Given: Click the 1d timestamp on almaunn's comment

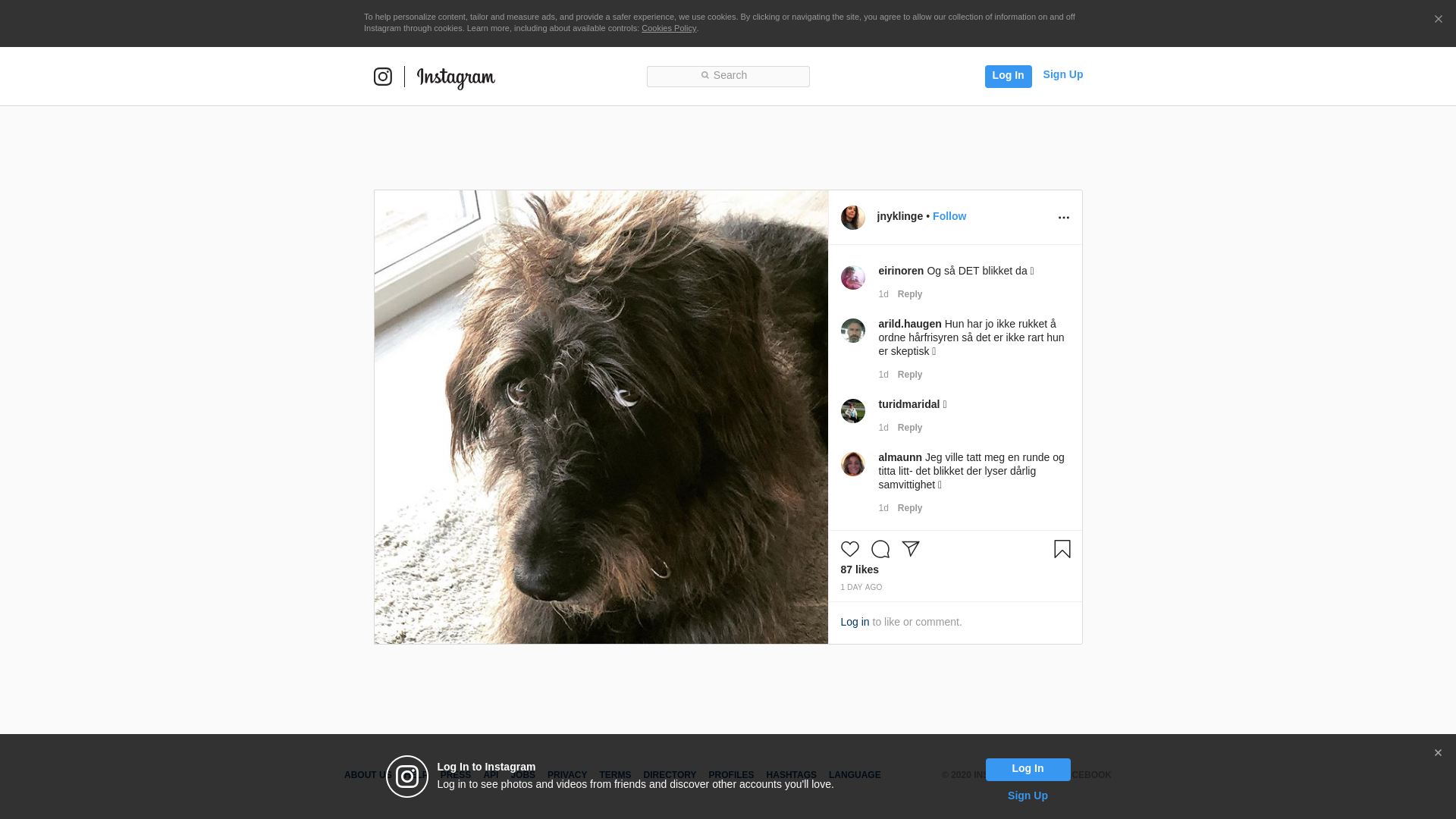Looking at the screenshot, I should tap(883, 508).
